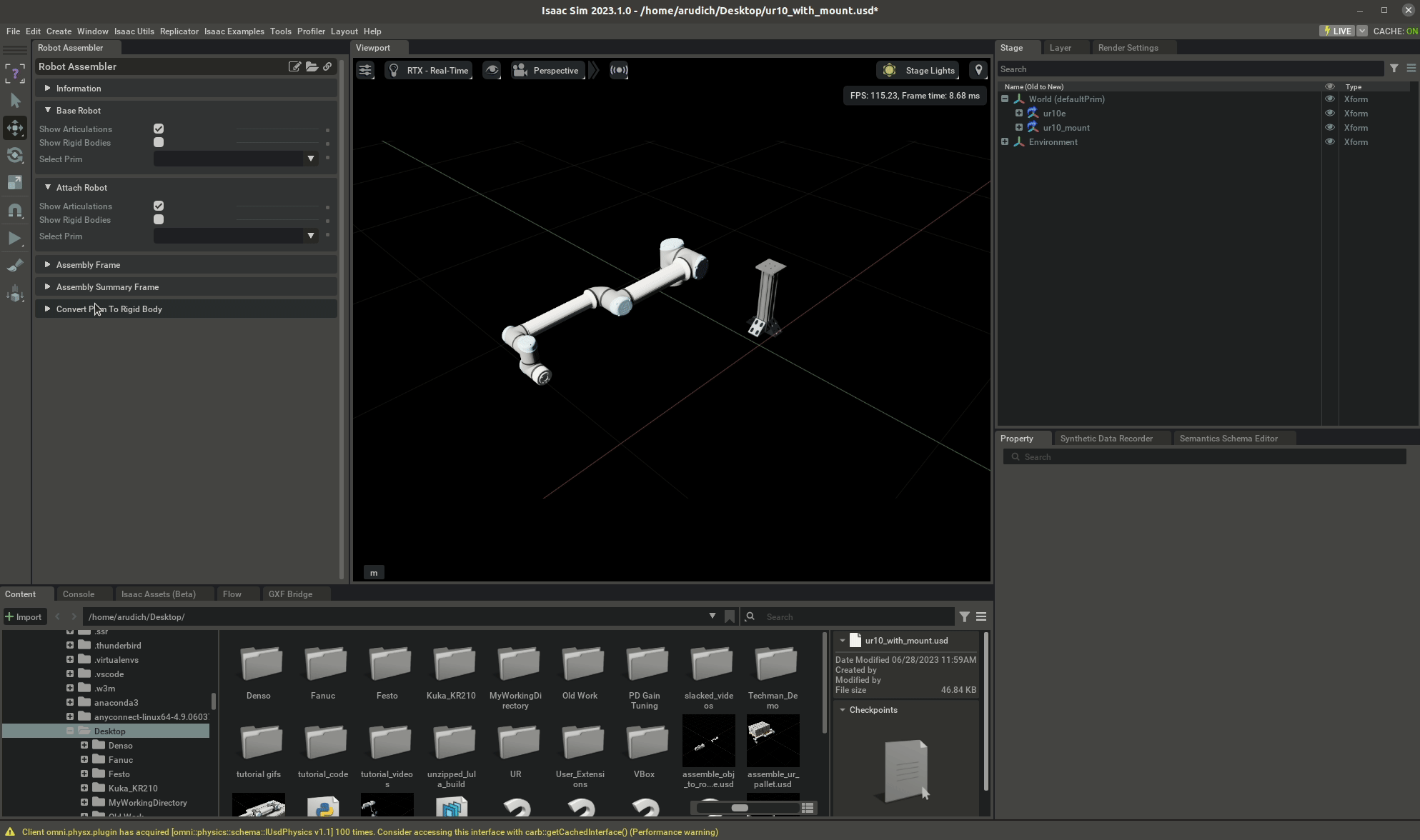Enable Attach Robot Show Rigid Bodies checkbox
This screenshot has height=840, width=1420.
click(159, 219)
